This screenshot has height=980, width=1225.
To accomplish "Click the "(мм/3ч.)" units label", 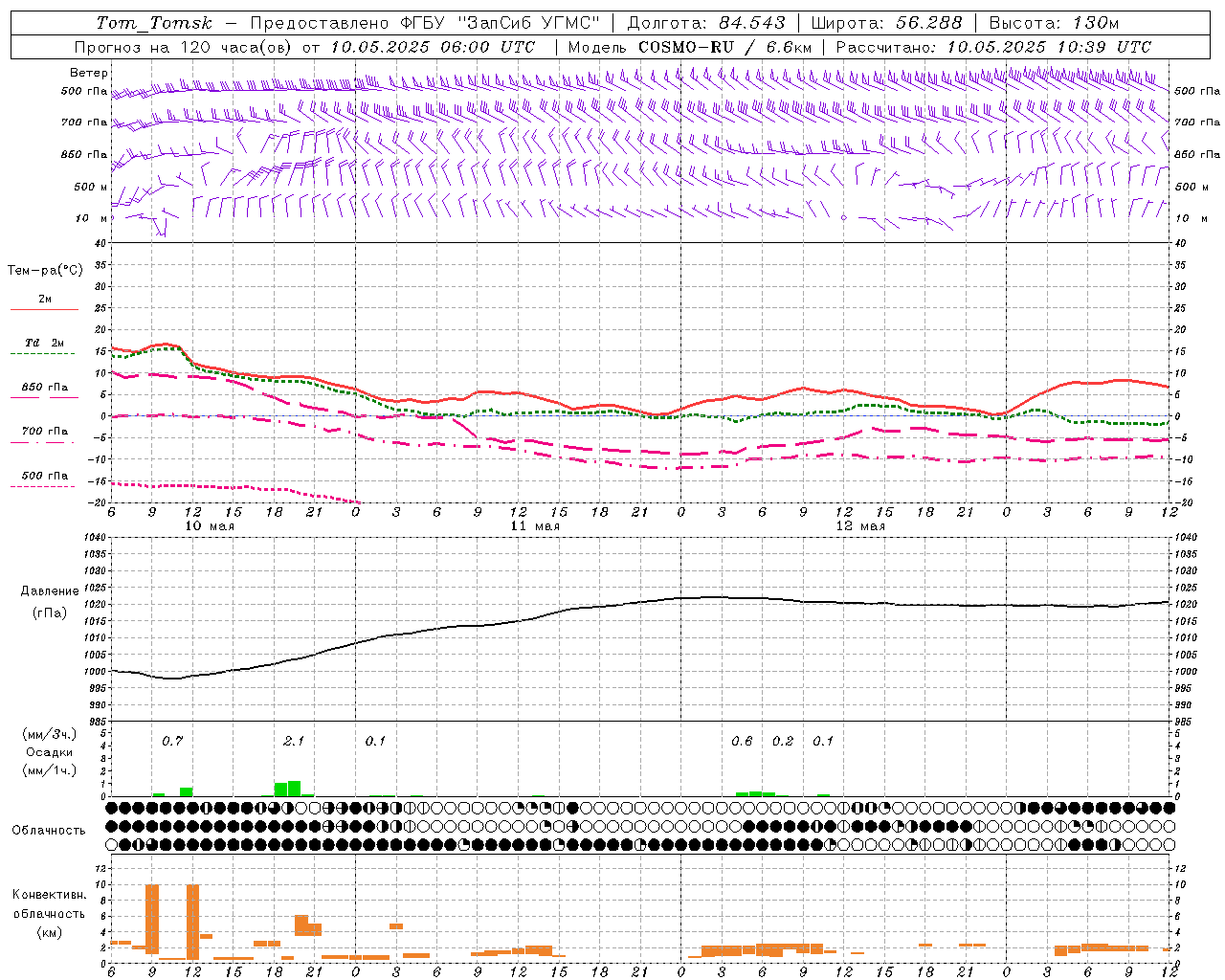I will point(50,734).
